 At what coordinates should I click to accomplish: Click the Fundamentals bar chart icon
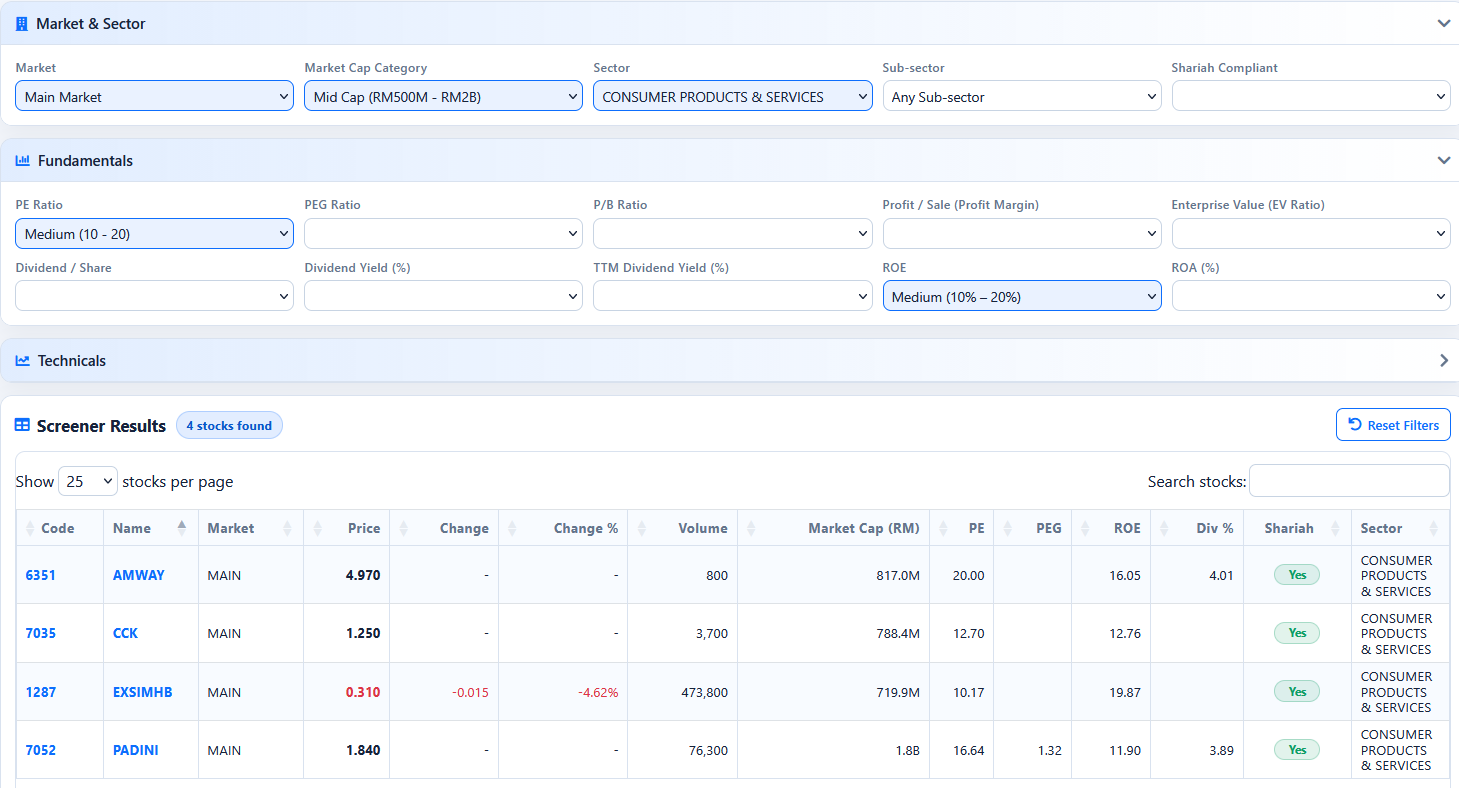tap(21, 160)
